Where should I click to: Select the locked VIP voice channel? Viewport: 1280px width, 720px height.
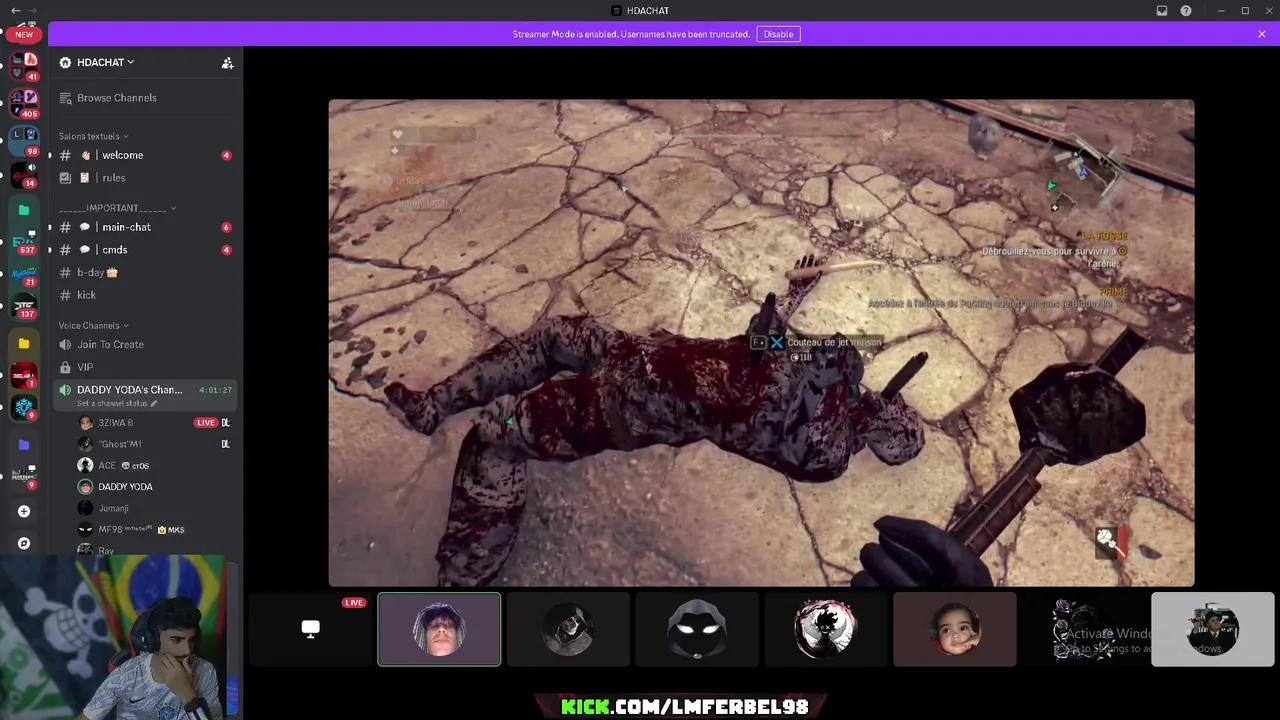(145, 367)
